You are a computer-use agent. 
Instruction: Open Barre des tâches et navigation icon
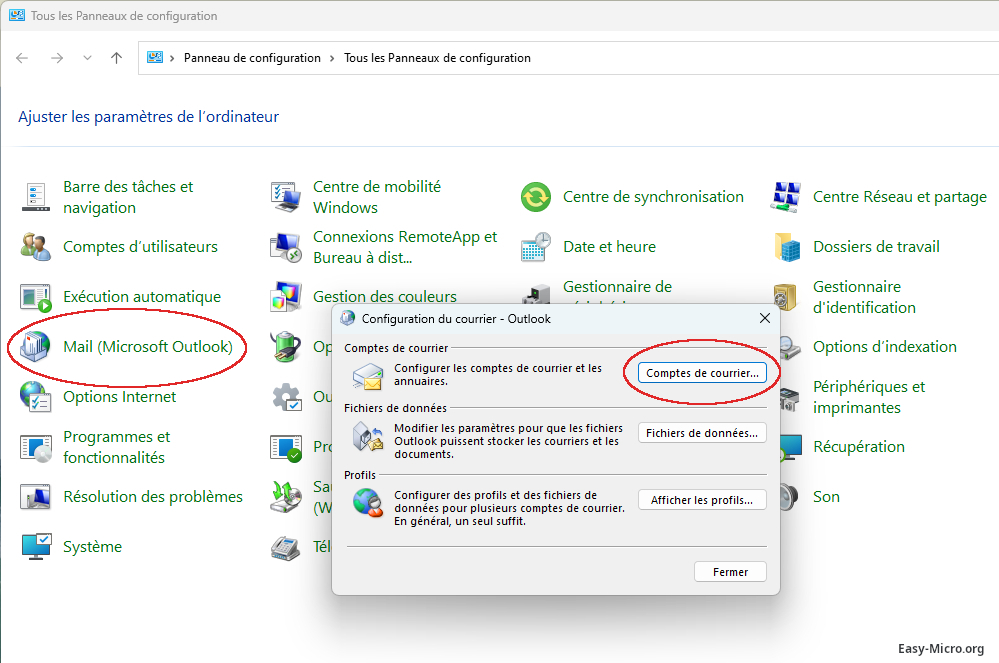pyautogui.click(x=36, y=197)
